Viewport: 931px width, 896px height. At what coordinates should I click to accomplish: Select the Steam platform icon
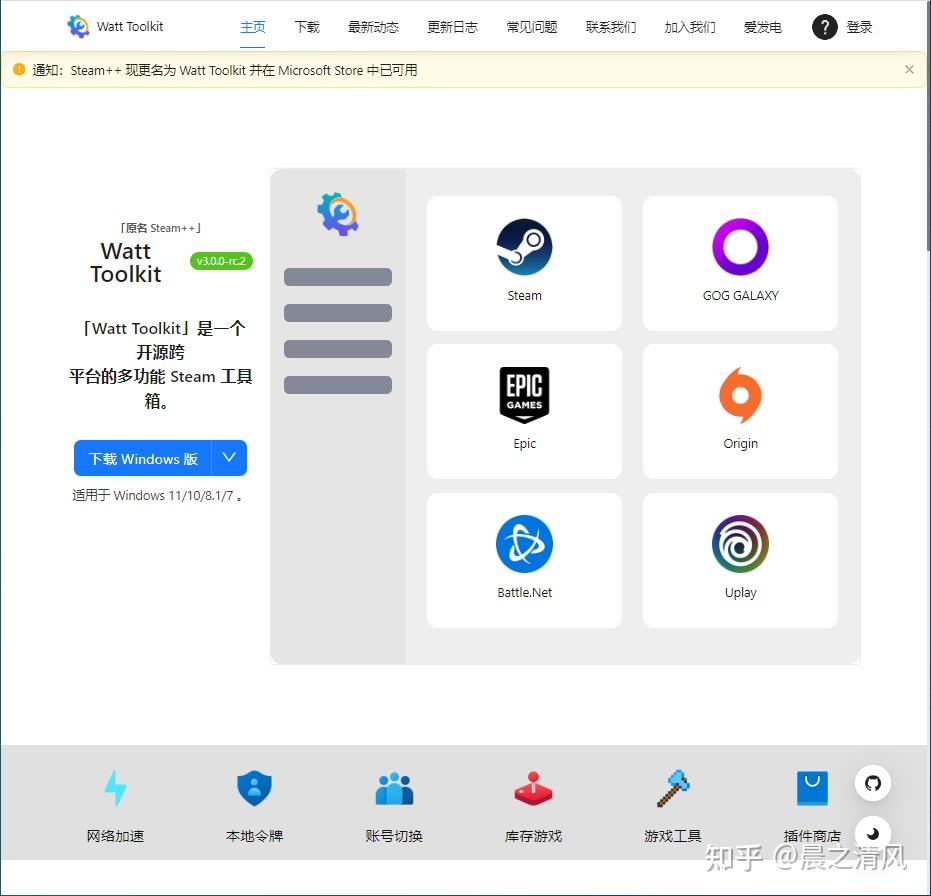(524, 247)
